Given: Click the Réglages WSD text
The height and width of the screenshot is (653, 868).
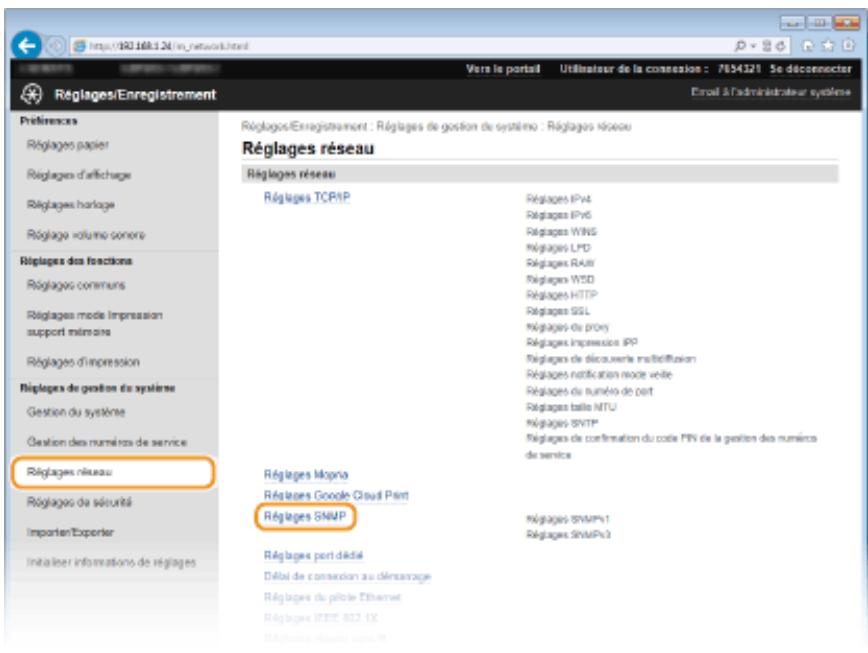Looking at the screenshot, I should tap(560, 279).
